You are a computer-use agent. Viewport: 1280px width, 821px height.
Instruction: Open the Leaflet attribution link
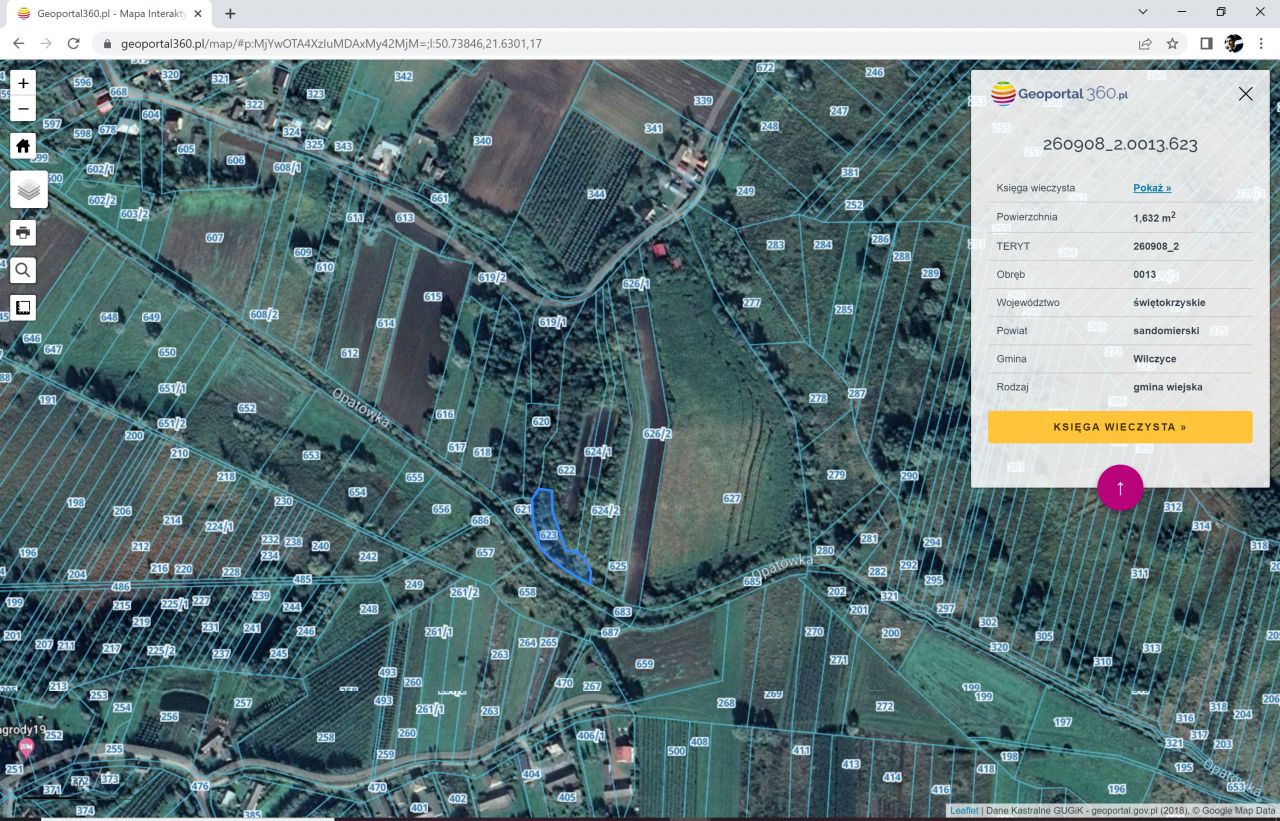click(x=964, y=811)
